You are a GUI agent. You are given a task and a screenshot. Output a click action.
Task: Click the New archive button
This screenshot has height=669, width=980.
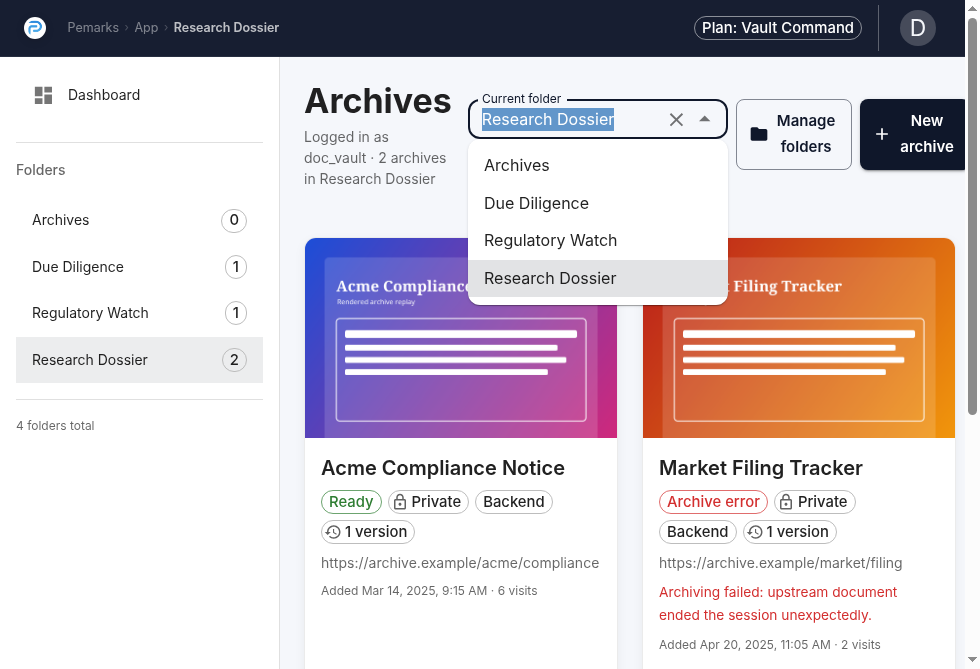coord(912,134)
